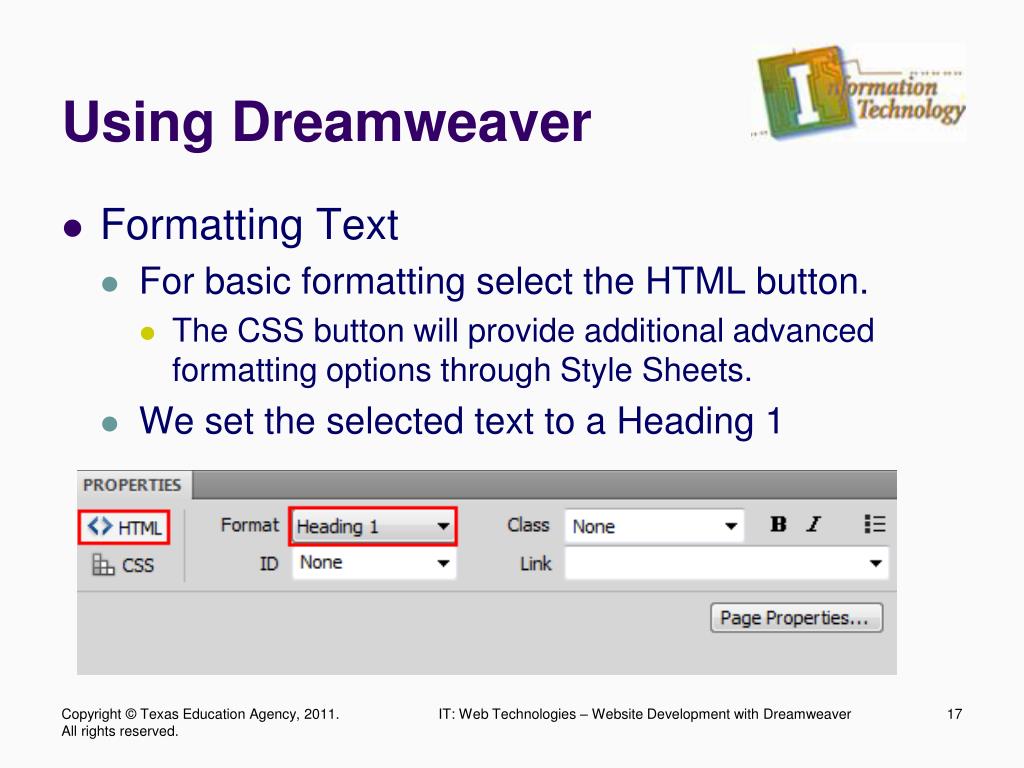
Task: Select the PROPERTIES panel tab
Action: tap(133, 485)
